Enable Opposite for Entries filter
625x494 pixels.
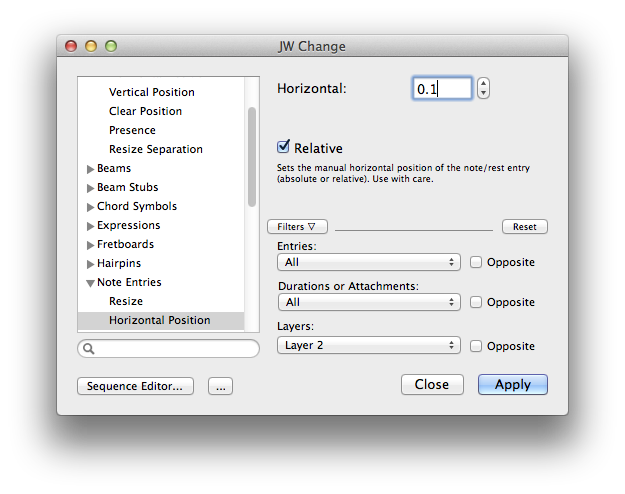(x=476, y=262)
